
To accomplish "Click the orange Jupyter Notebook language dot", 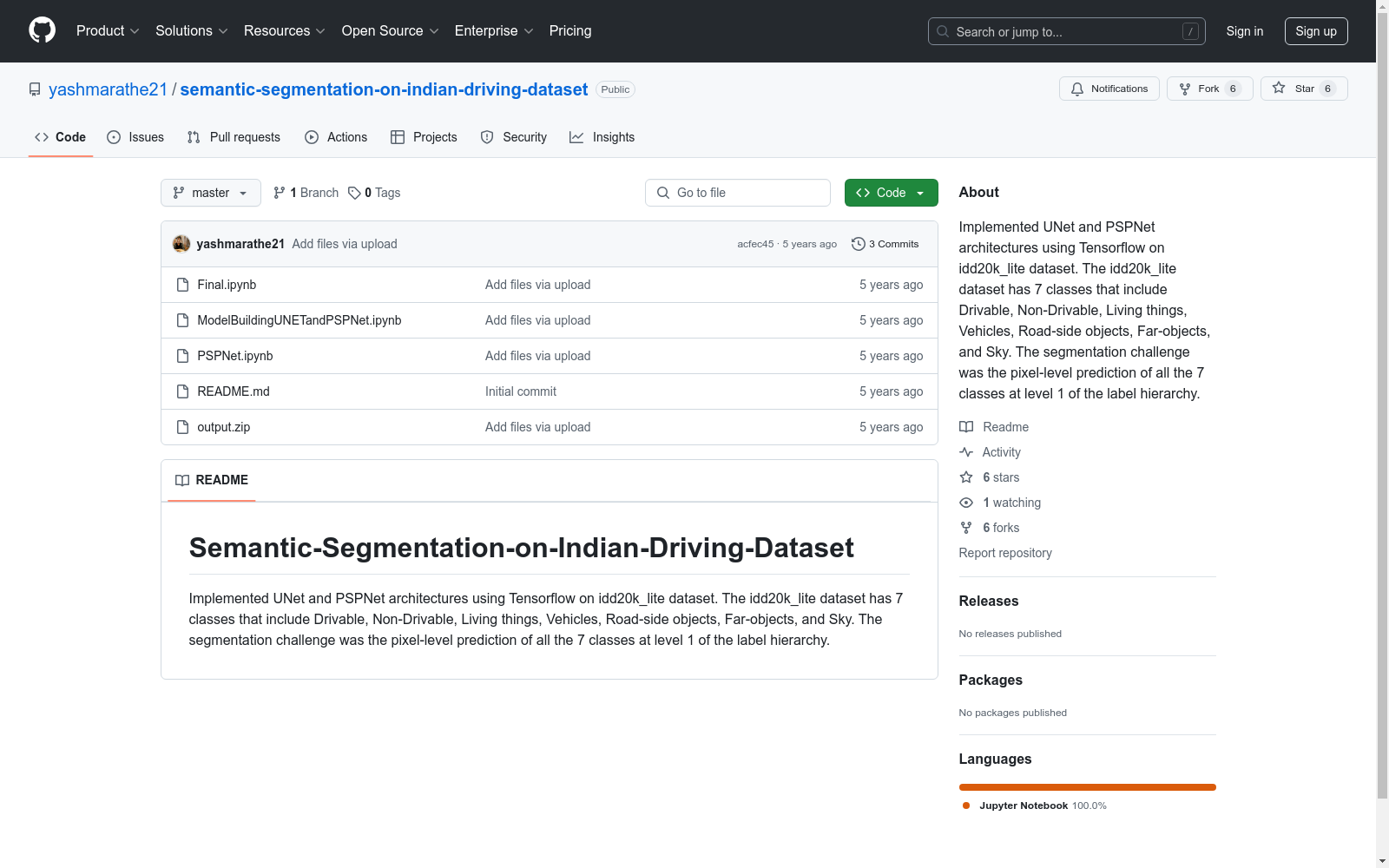I will pos(966,806).
